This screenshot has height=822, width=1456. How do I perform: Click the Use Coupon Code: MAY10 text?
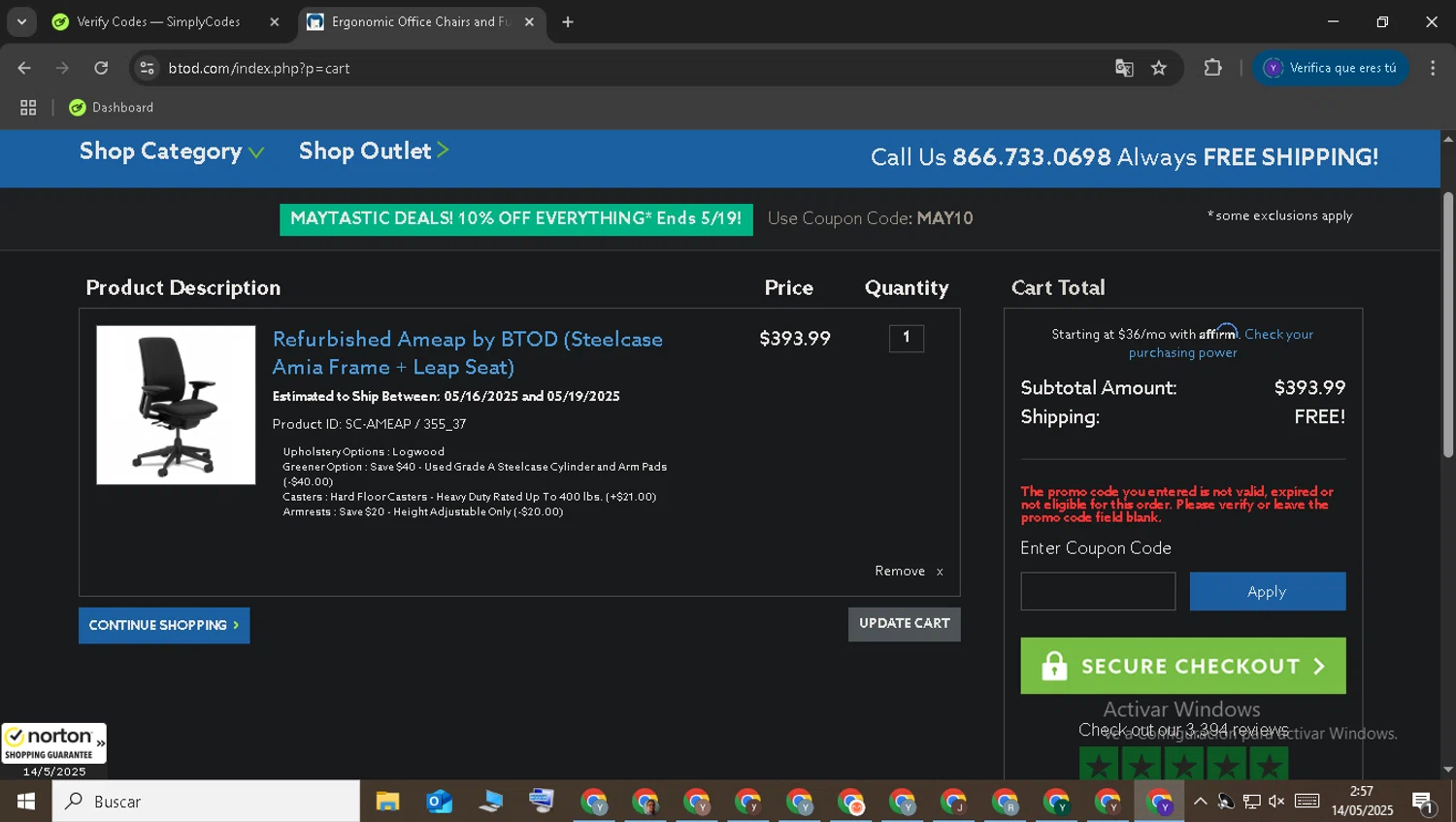870,218
